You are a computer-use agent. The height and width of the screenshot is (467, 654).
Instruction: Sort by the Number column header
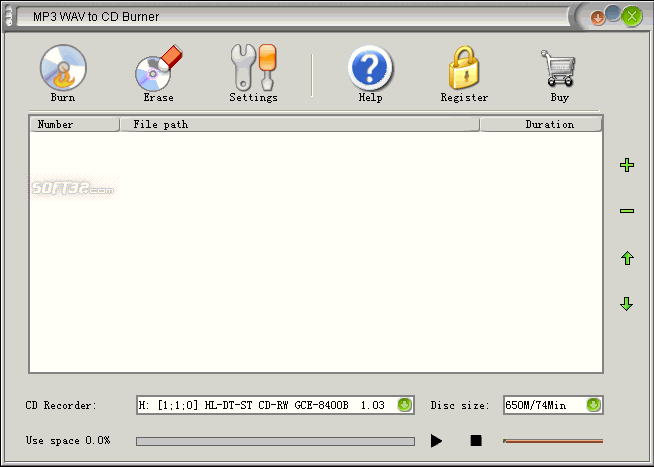(75, 124)
